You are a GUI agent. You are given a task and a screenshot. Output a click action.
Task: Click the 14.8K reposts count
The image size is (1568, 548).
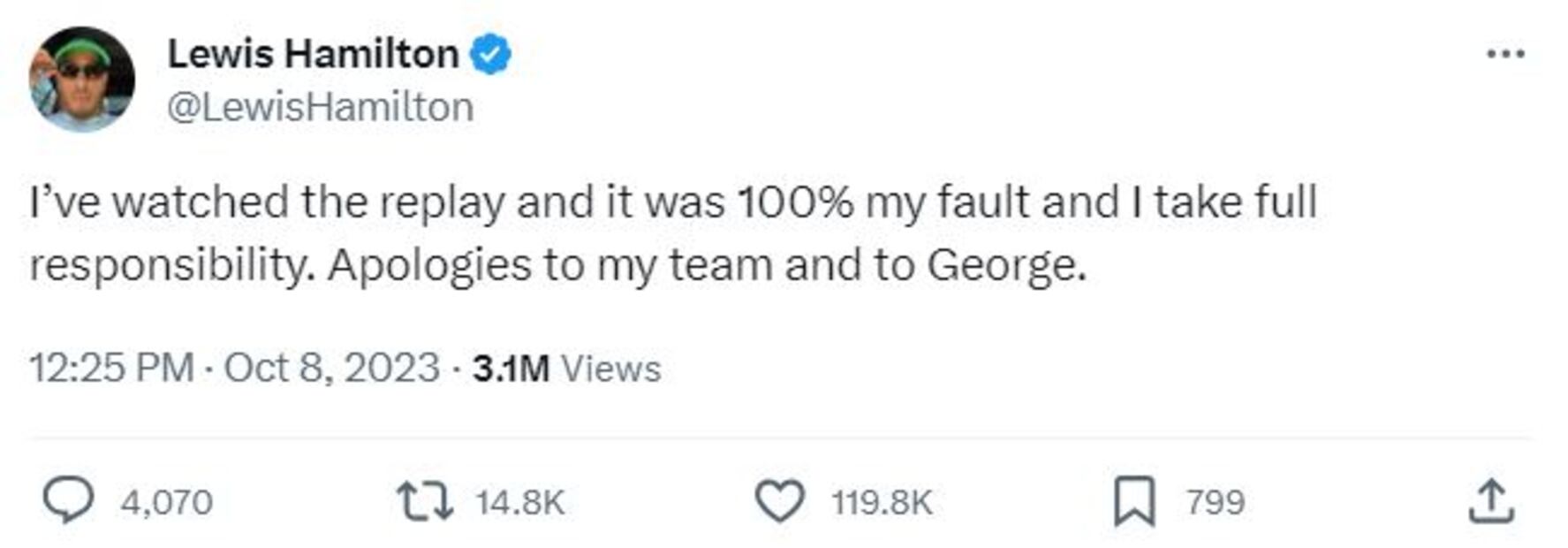point(519,502)
